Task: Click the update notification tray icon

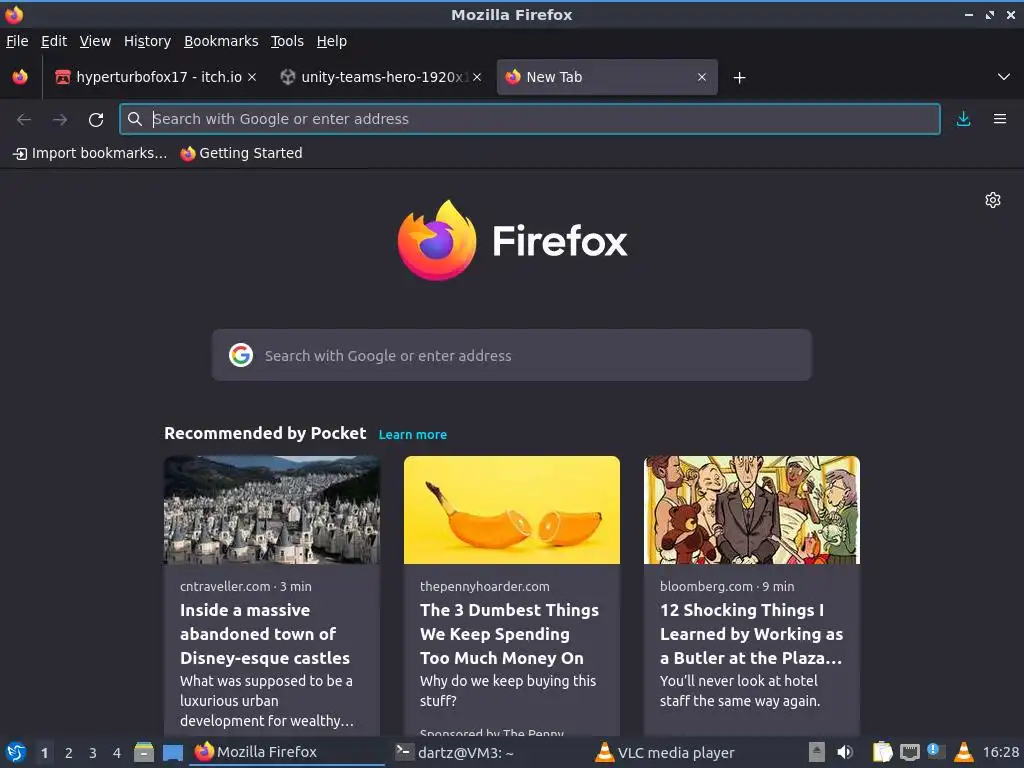Action: tap(936, 751)
